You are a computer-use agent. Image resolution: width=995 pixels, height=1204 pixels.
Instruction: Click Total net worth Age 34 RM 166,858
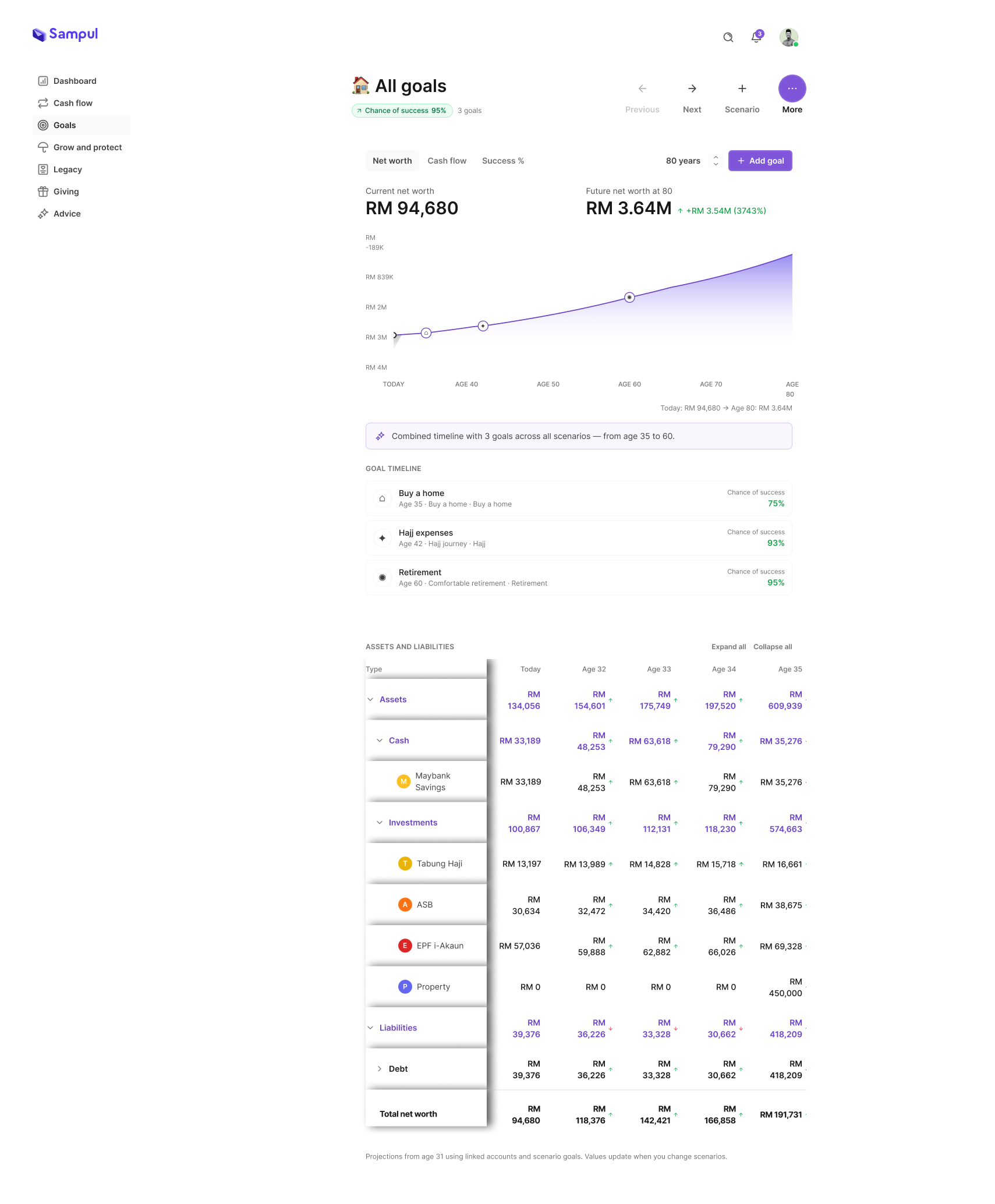pos(720,1114)
